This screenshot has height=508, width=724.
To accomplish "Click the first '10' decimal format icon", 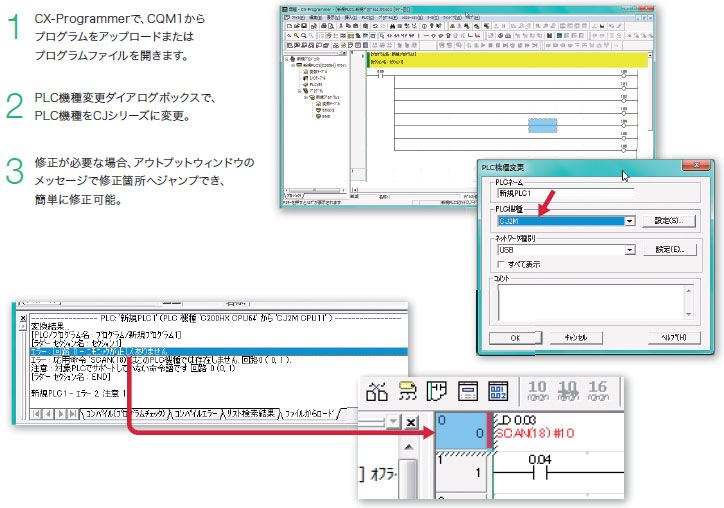I will tap(537, 390).
